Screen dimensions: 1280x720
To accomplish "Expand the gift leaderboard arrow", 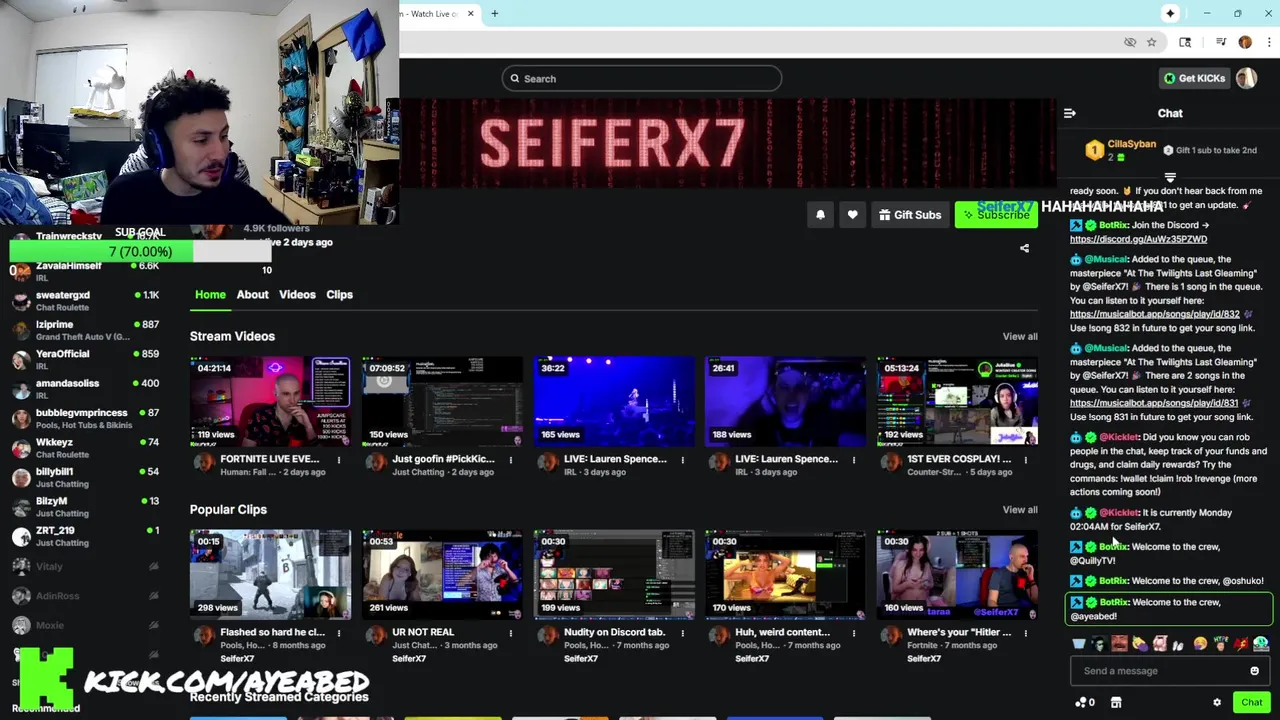I will pyautogui.click(x=1170, y=177).
